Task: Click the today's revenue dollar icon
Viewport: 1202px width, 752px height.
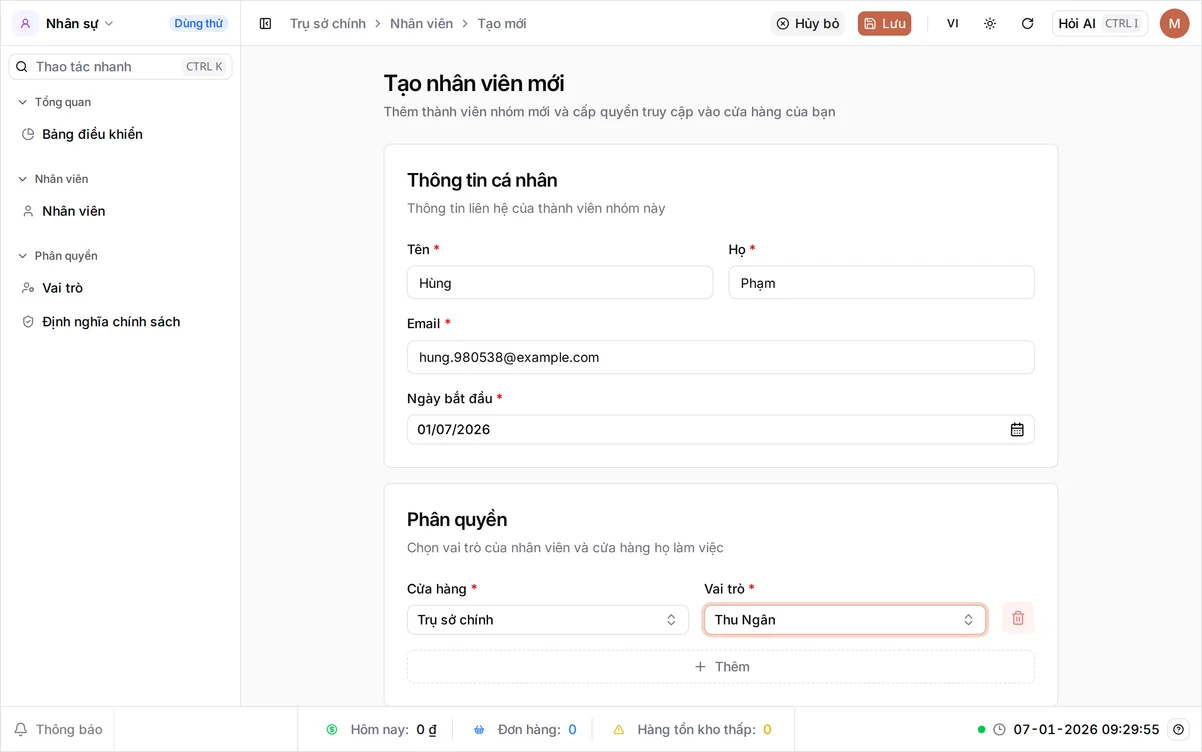Action: (x=332, y=730)
